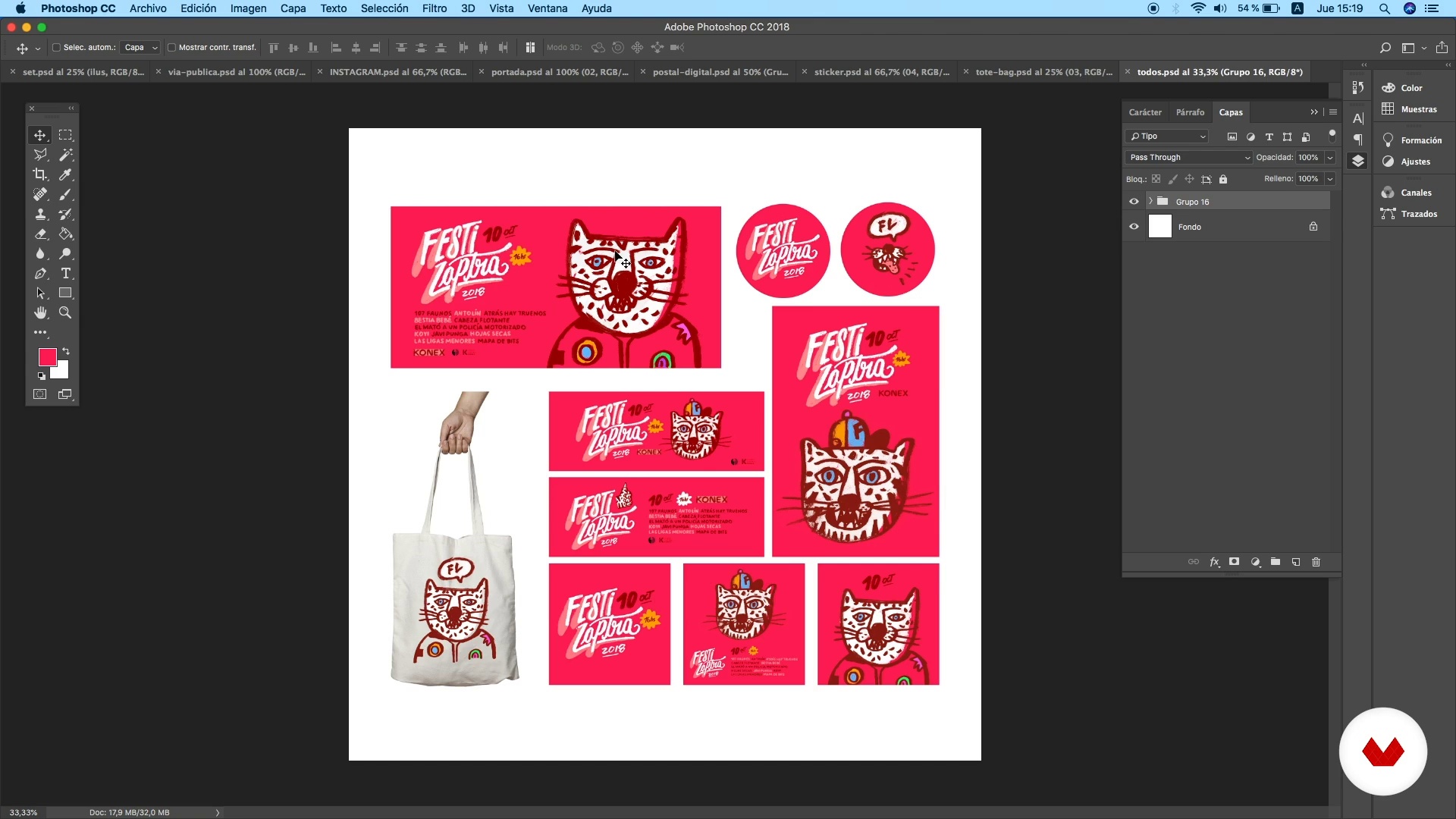1456x819 pixels.
Task: Toggle Quick Mask mode
Action: coord(40,394)
